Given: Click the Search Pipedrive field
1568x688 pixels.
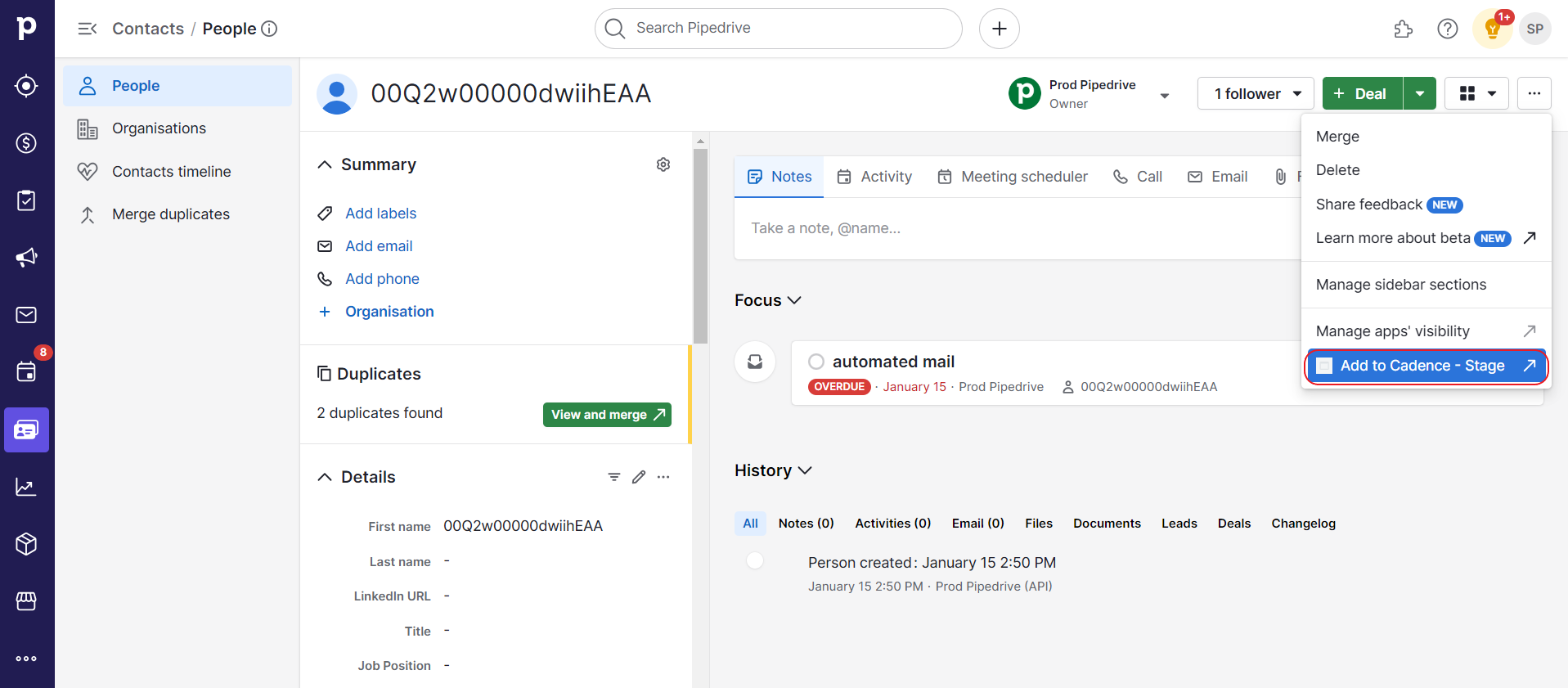Looking at the screenshot, I should point(779,29).
